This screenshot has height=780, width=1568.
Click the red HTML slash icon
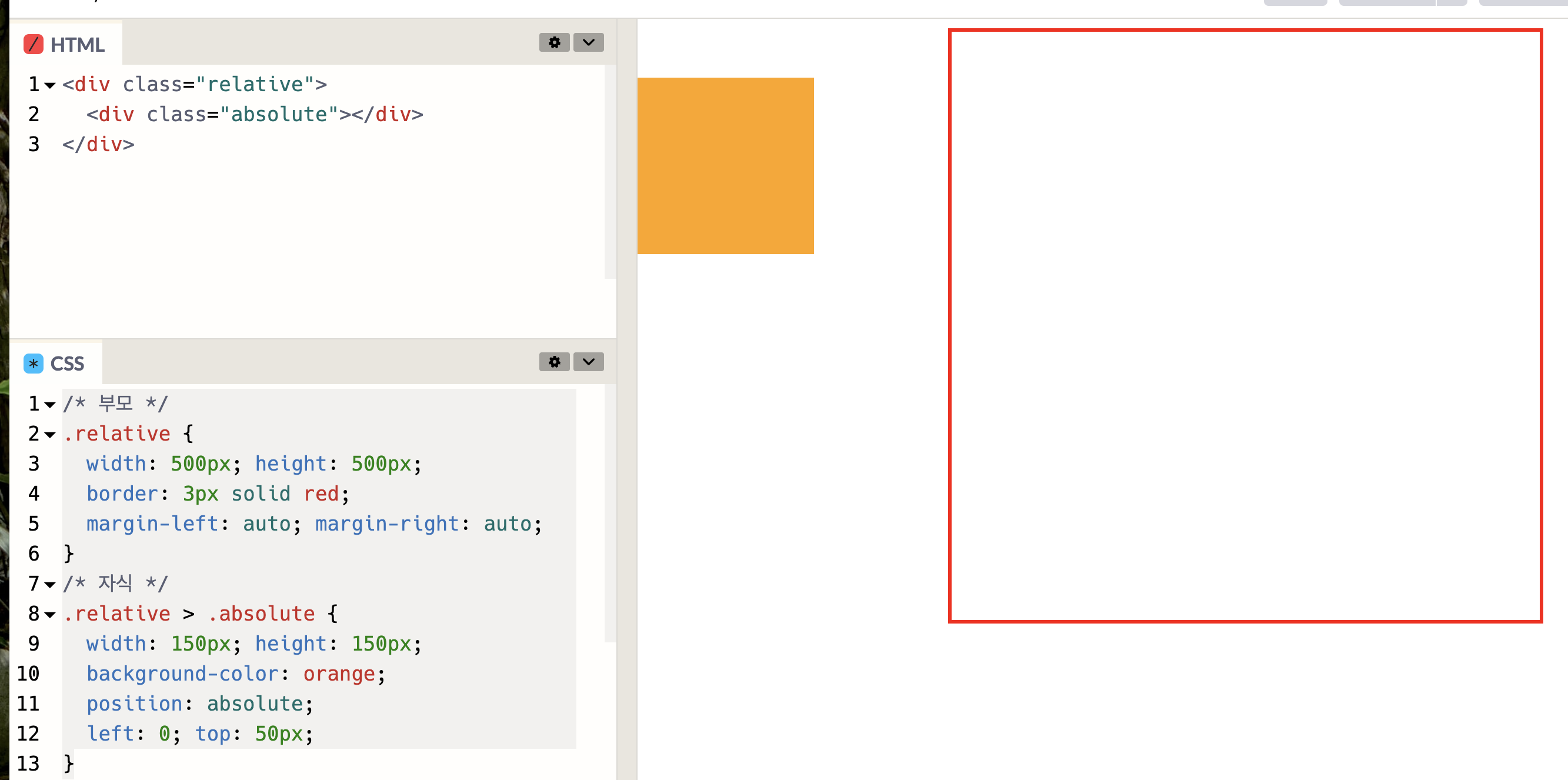coord(34,45)
